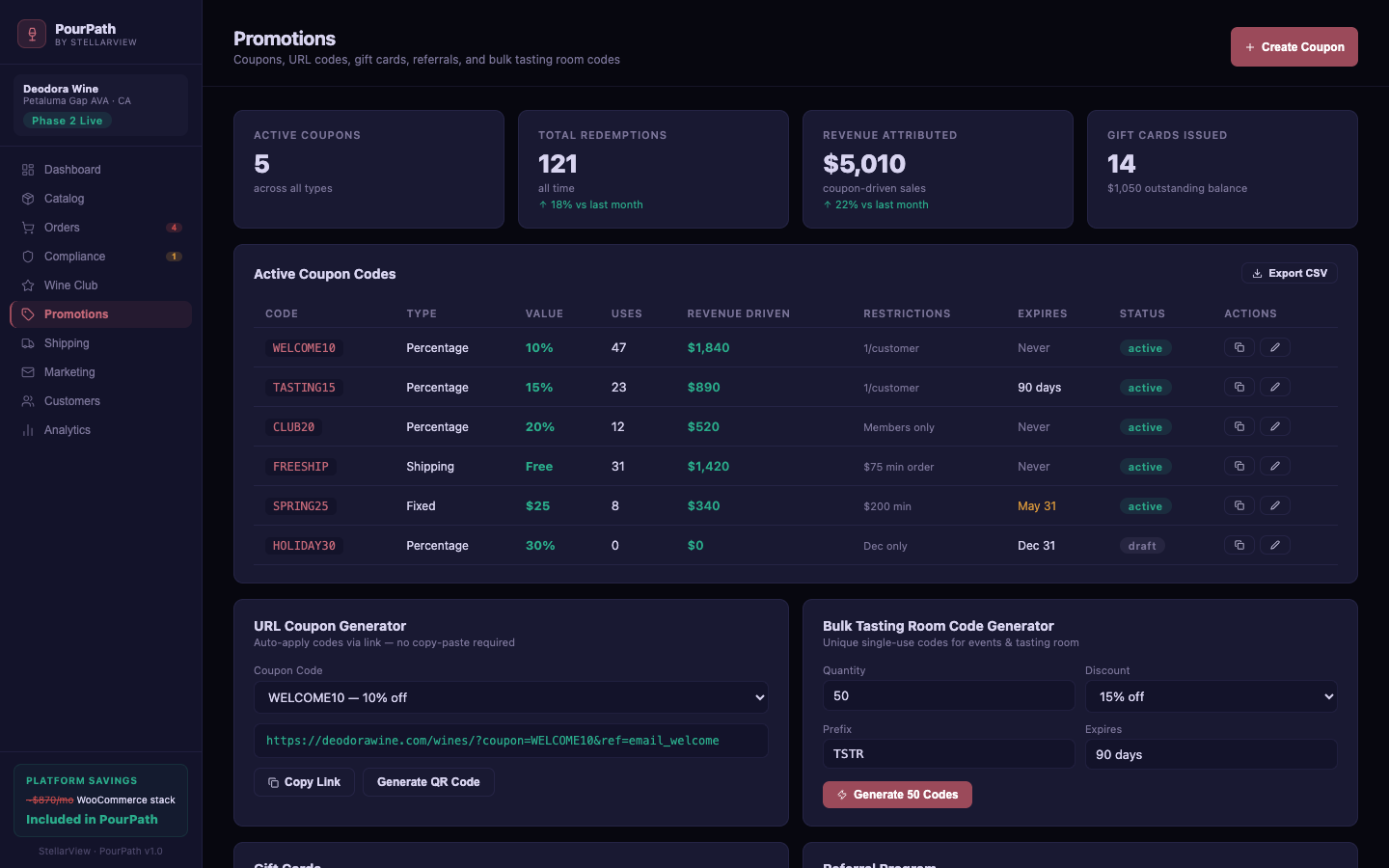Screen dimensions: 1389x868
Task: Expand the Discount dropdown in bulk generator
Action: click(x=1211, y=696)
